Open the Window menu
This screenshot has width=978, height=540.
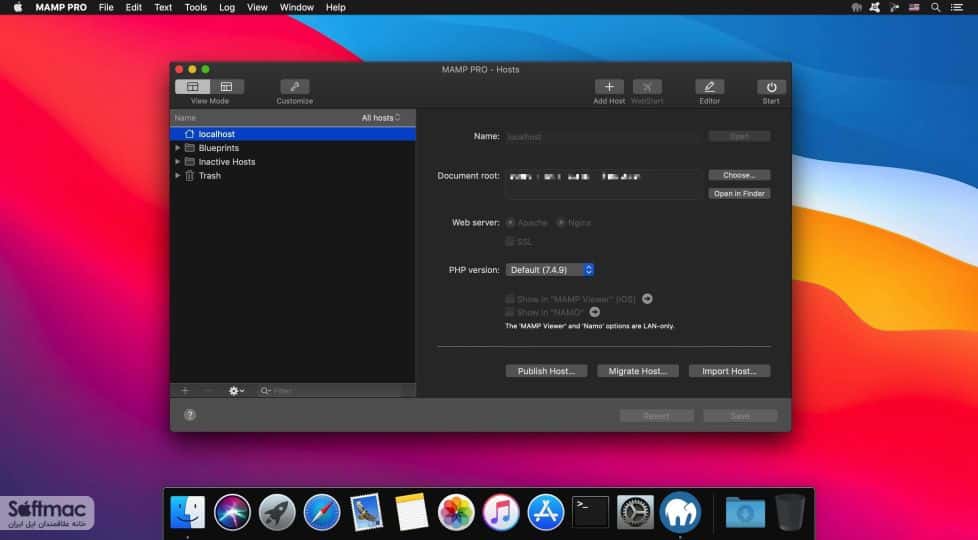[296, 7]
